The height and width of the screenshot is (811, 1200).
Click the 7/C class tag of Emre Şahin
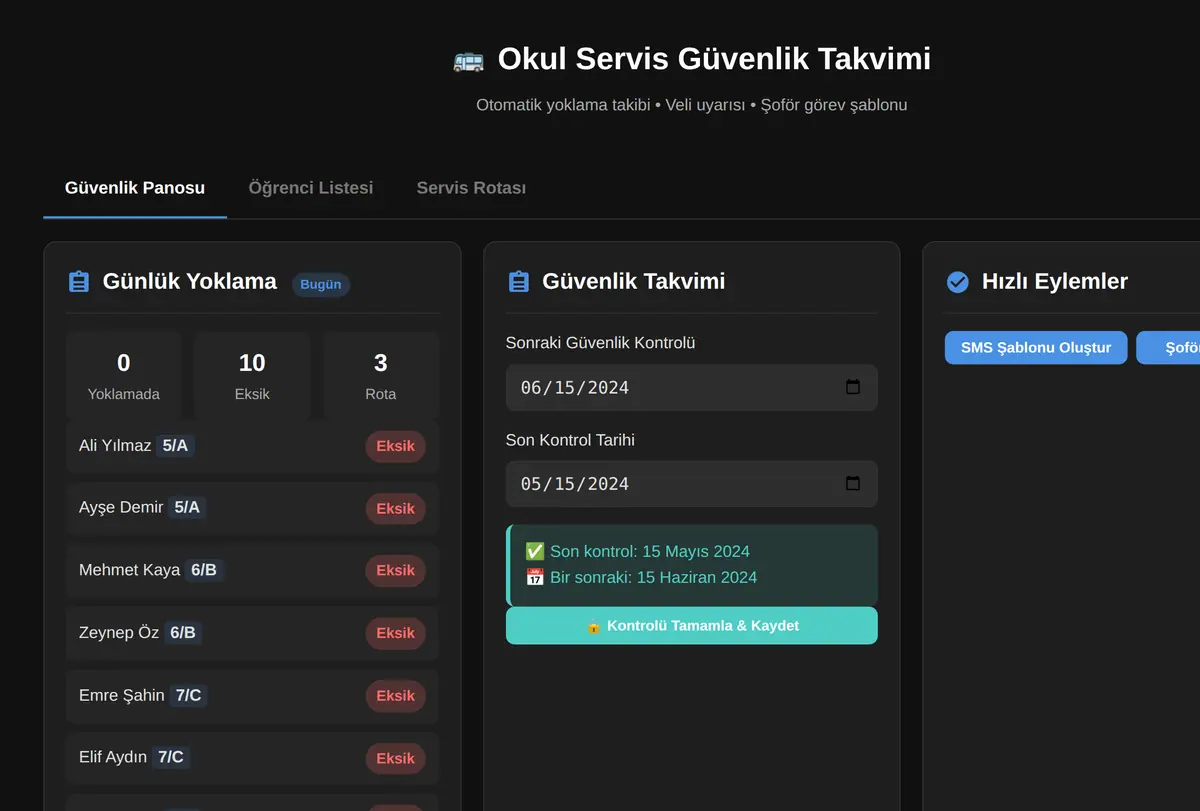[x=188, y=695]
